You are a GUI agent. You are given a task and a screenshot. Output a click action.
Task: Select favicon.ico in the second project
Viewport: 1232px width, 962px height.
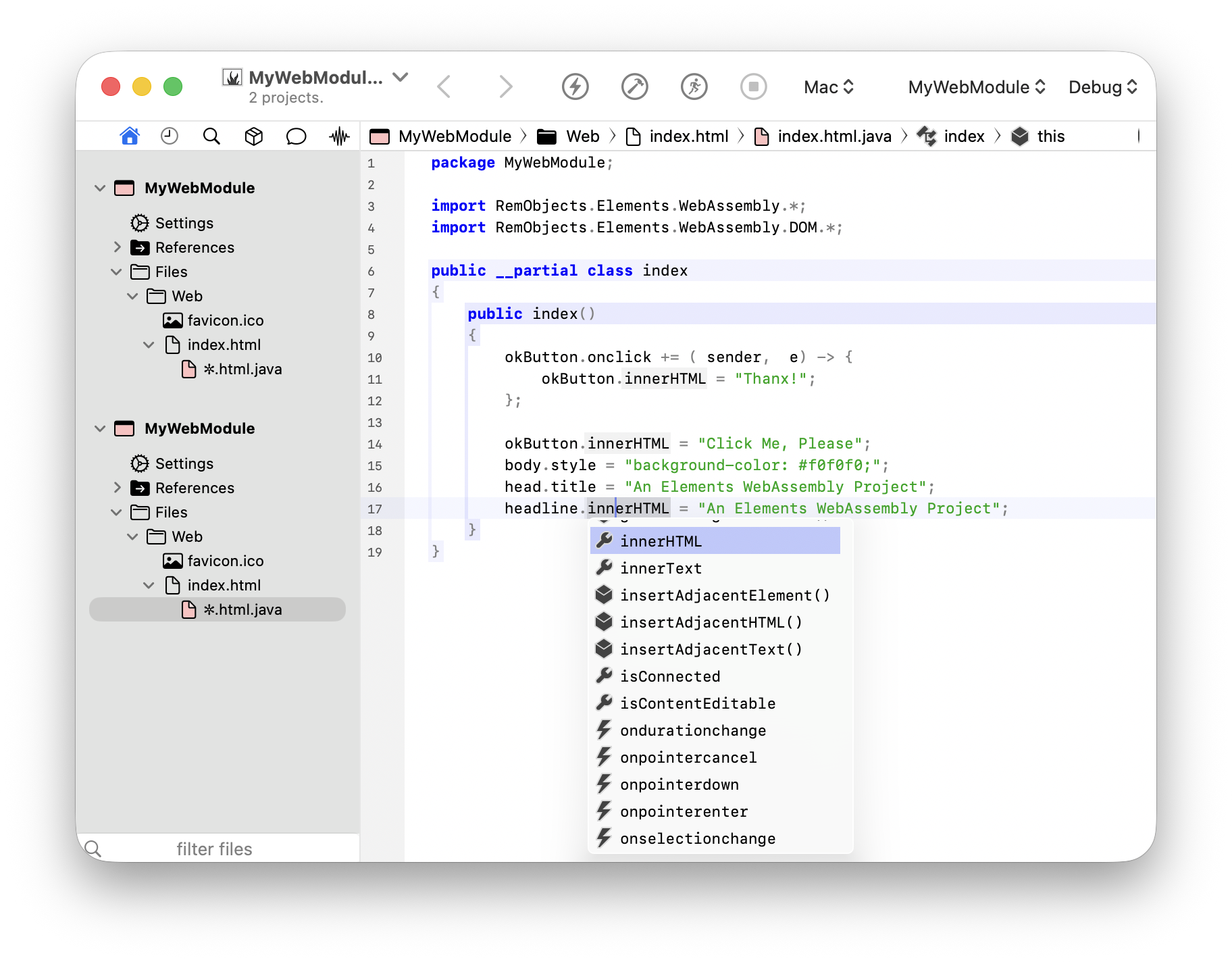(213, 561)
